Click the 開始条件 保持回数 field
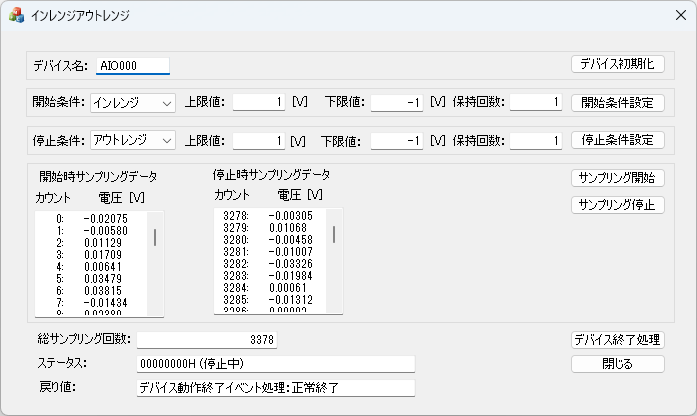 (536, 102)
